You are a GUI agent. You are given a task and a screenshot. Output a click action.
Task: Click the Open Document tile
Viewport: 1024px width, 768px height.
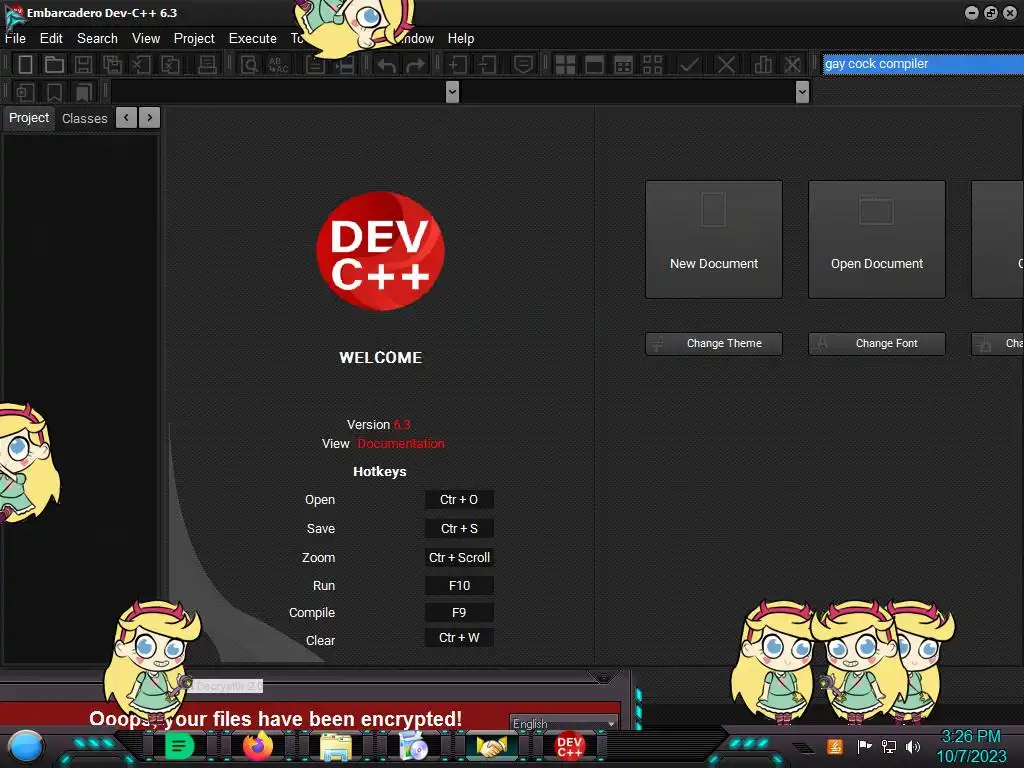pyautogui.click(x=876, y=240)
